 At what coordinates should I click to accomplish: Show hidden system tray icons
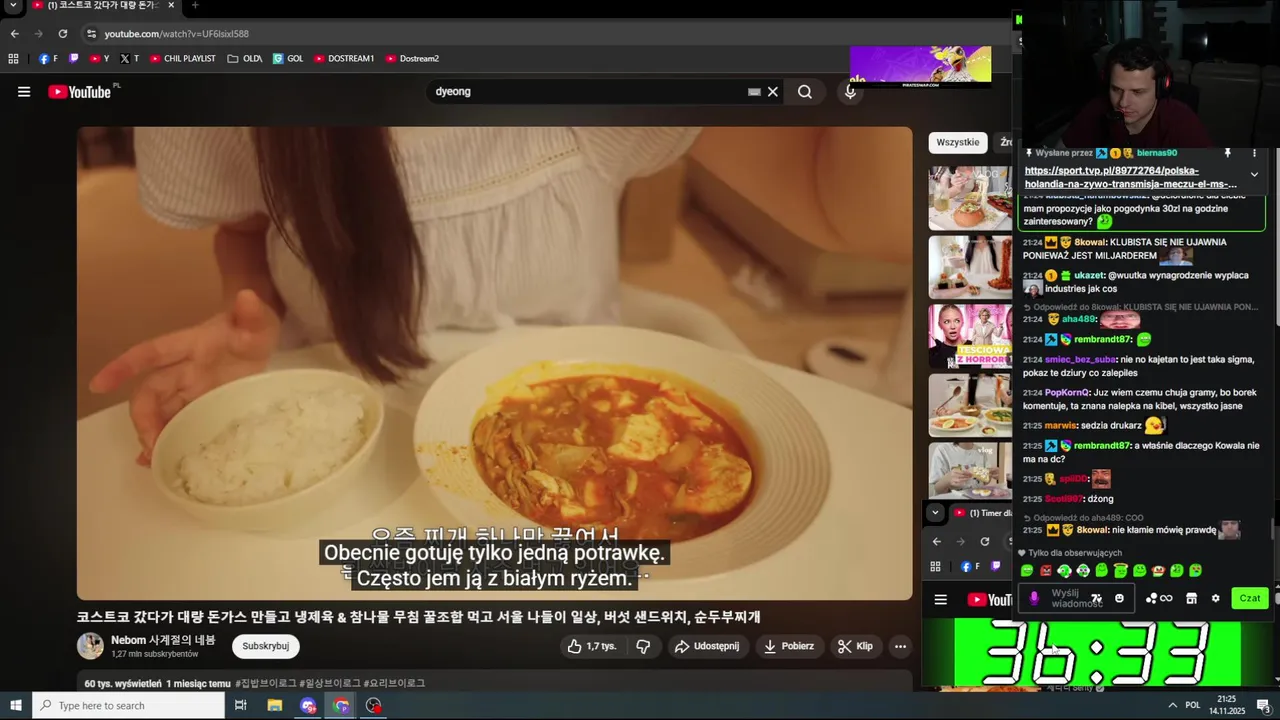1172,705
